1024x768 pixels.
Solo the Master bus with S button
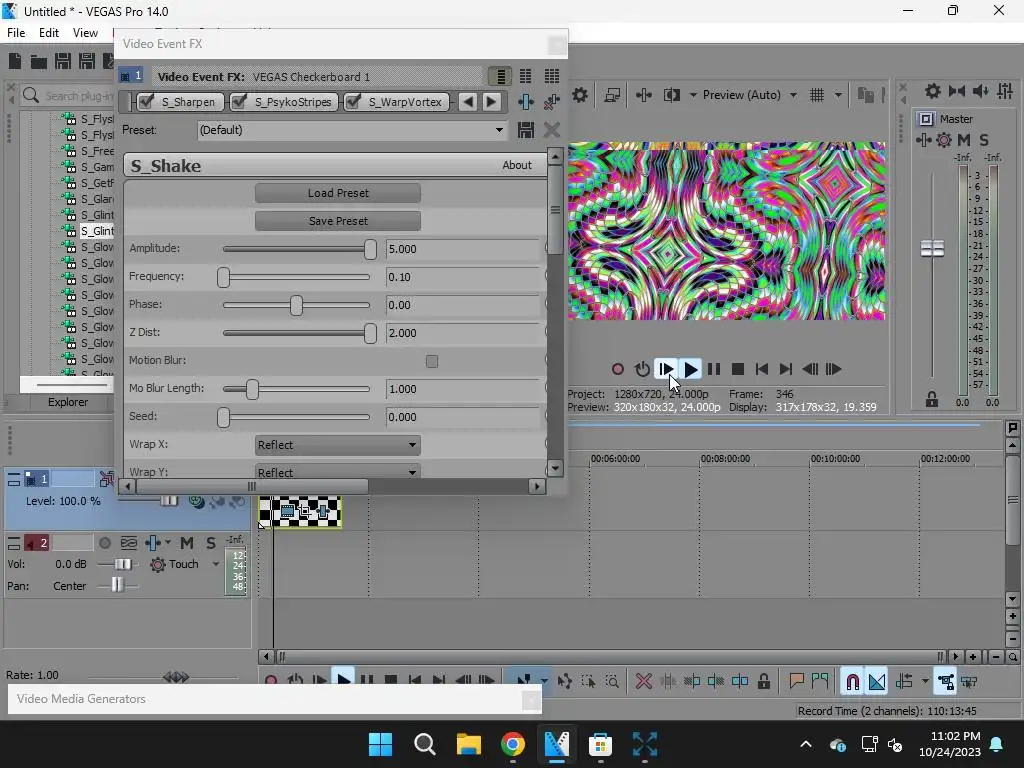coord(984,140)
